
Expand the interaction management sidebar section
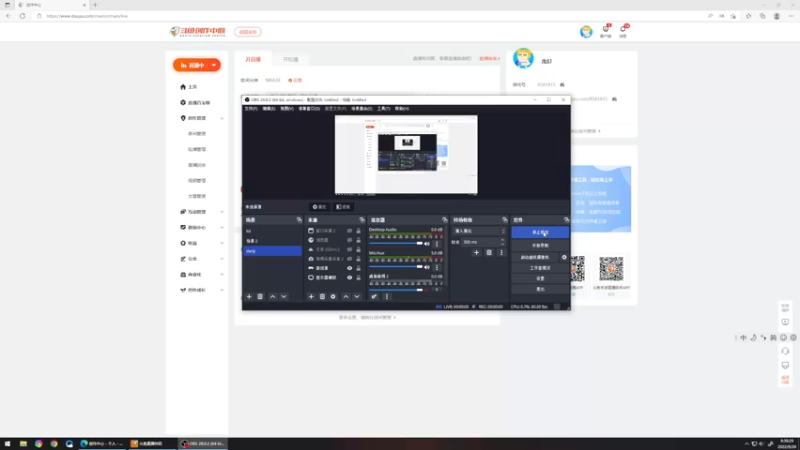pos(222,212)
